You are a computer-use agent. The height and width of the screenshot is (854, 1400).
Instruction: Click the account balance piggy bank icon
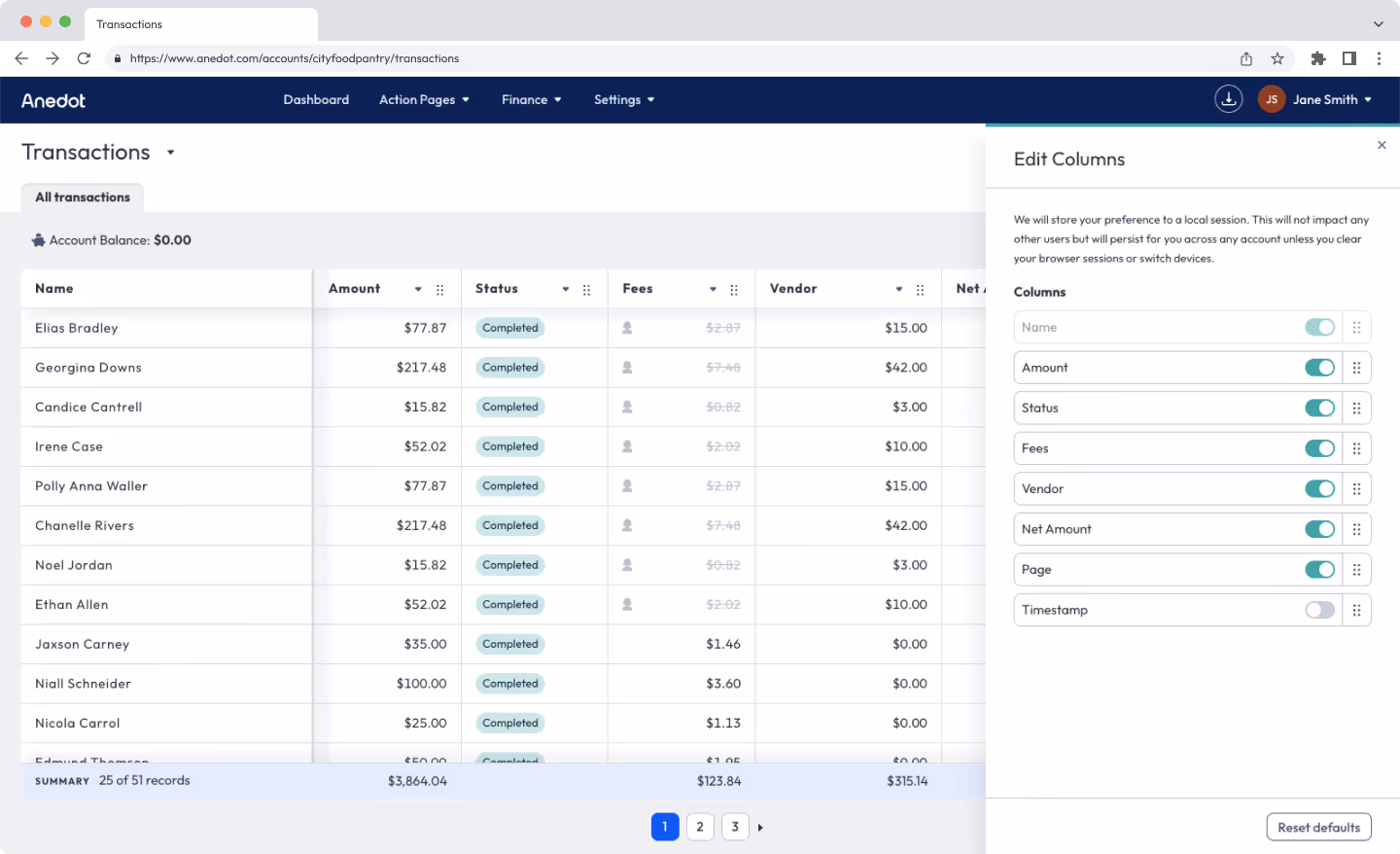point(38,239)
